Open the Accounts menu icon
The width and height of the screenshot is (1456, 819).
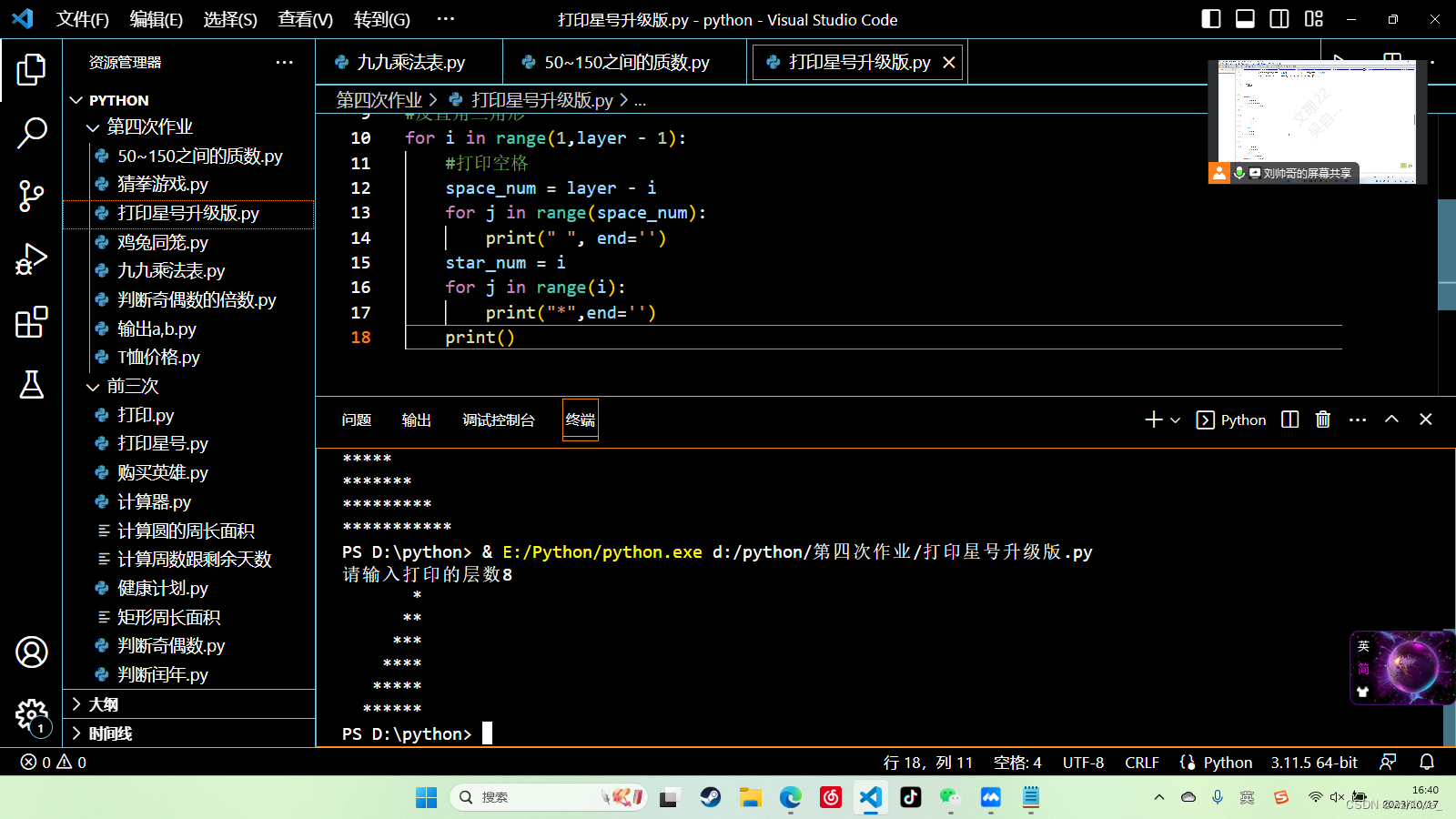(x=31, y=652)
